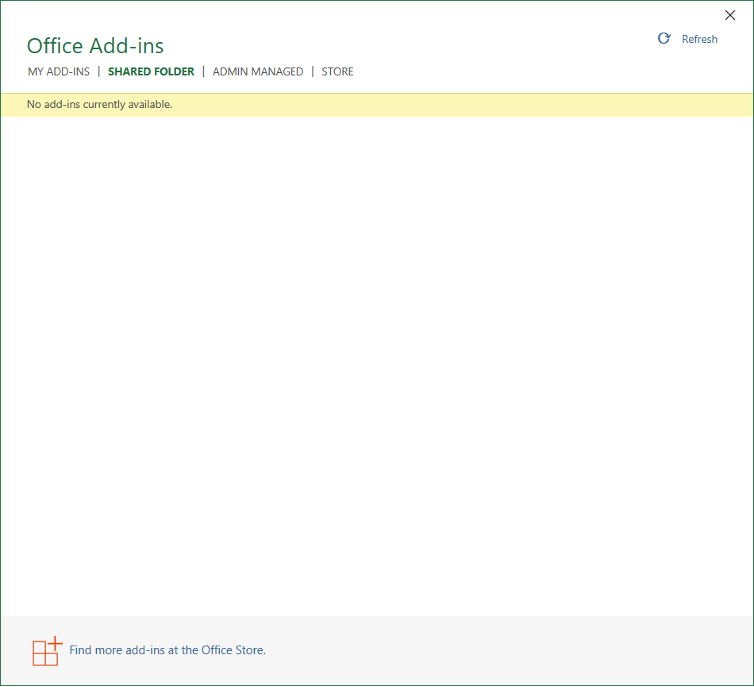Click inside the empty add-ins list area
Screen dimensions: 754x687
377,360
